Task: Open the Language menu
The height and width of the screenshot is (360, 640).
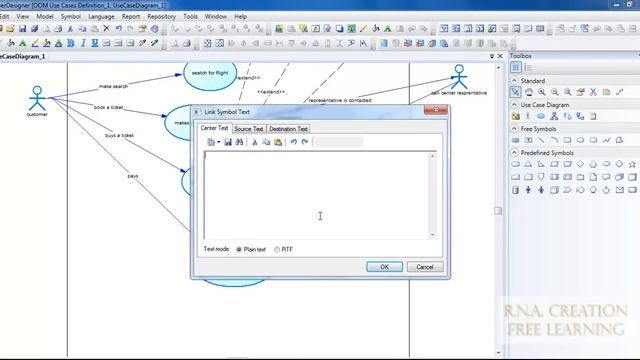Action: click(x=101, y=17)
